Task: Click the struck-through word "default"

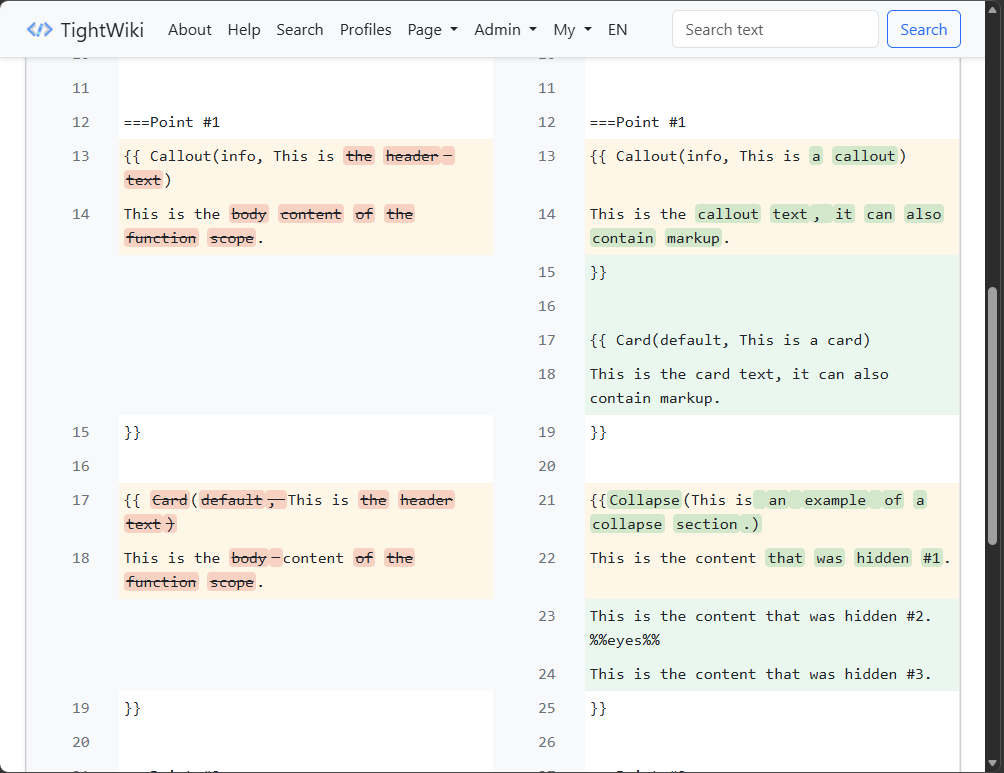Action: (x=232, y=500)
